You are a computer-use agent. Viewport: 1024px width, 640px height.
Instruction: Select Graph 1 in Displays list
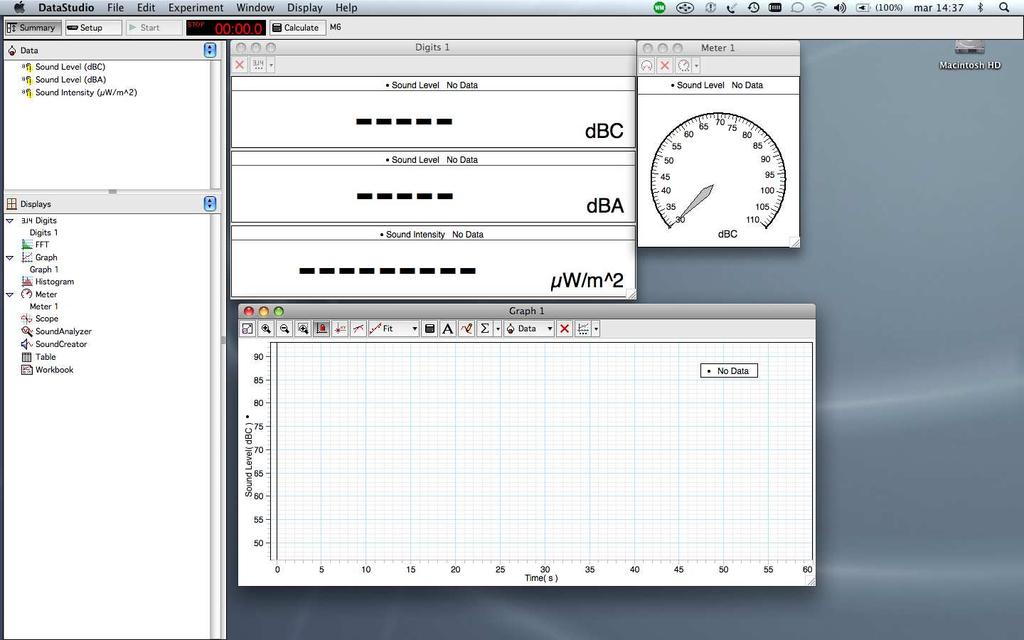click(44, 269)
